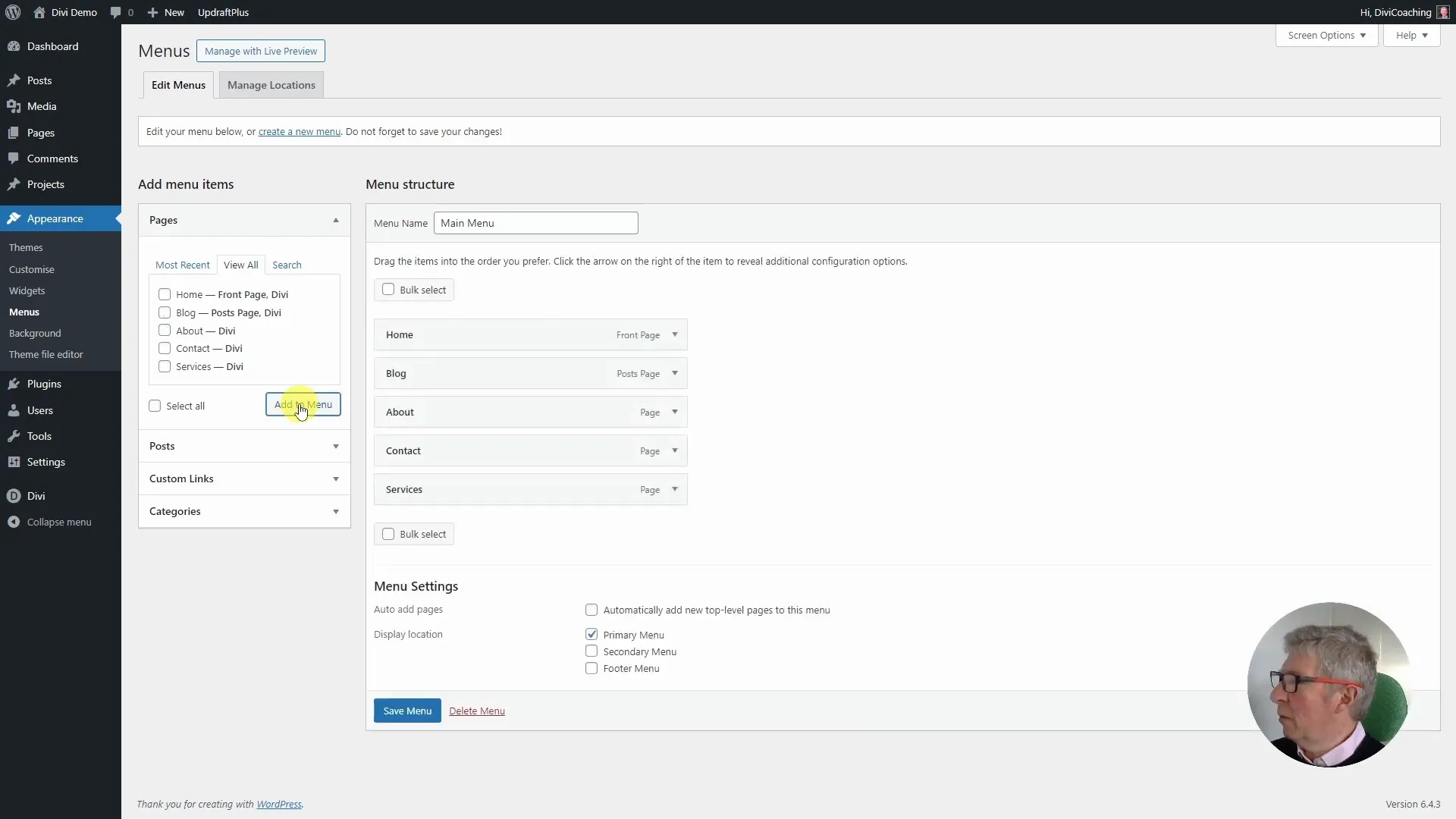Collapse the admin sidebar menu
The height and width of the screenshot is (819, 1456).
click(x=58, y=522)
